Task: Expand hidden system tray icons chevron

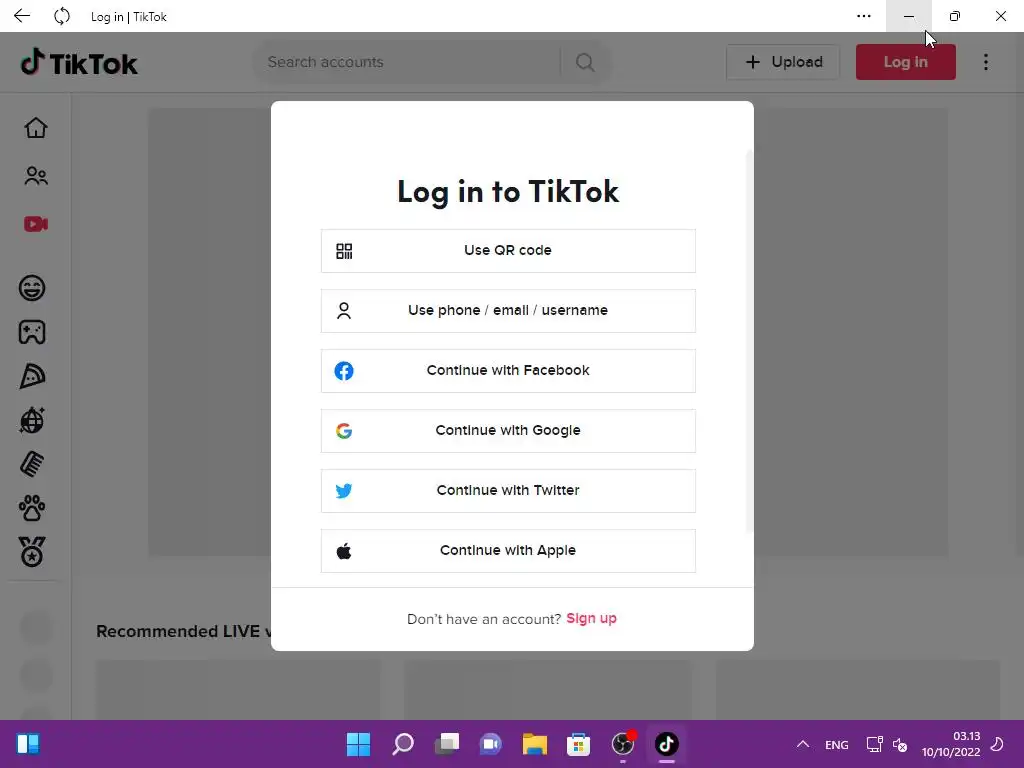Action: tap(803, 744)
